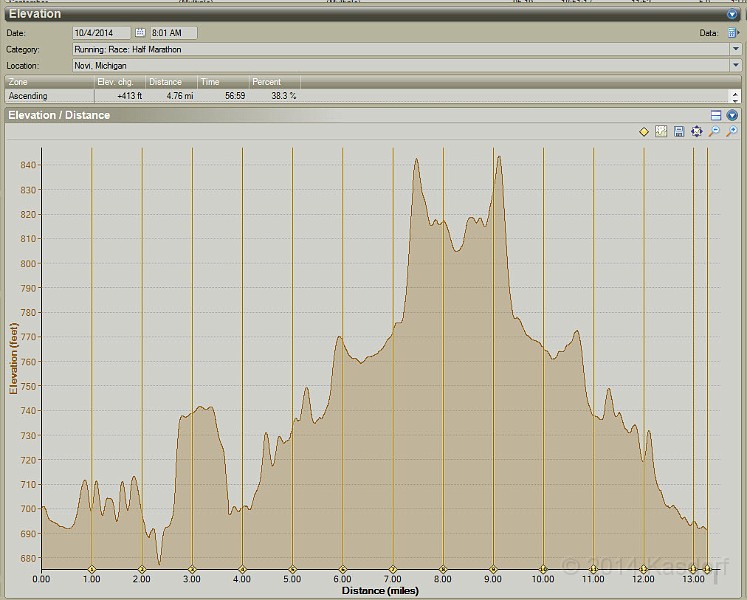
Task: Click the Data calculator icon
Action: [x=732, y=33]
